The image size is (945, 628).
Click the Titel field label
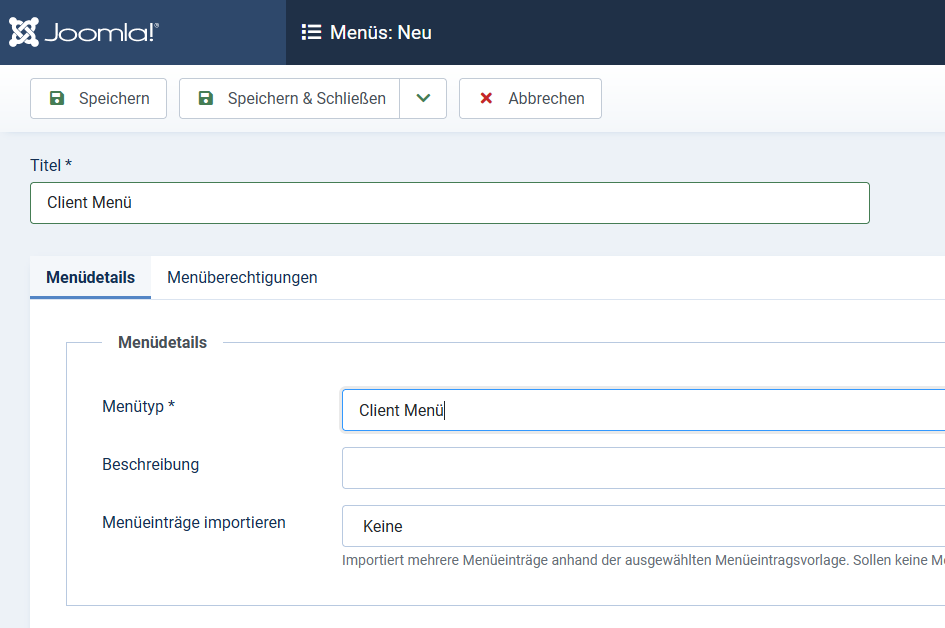coord(51,164)
